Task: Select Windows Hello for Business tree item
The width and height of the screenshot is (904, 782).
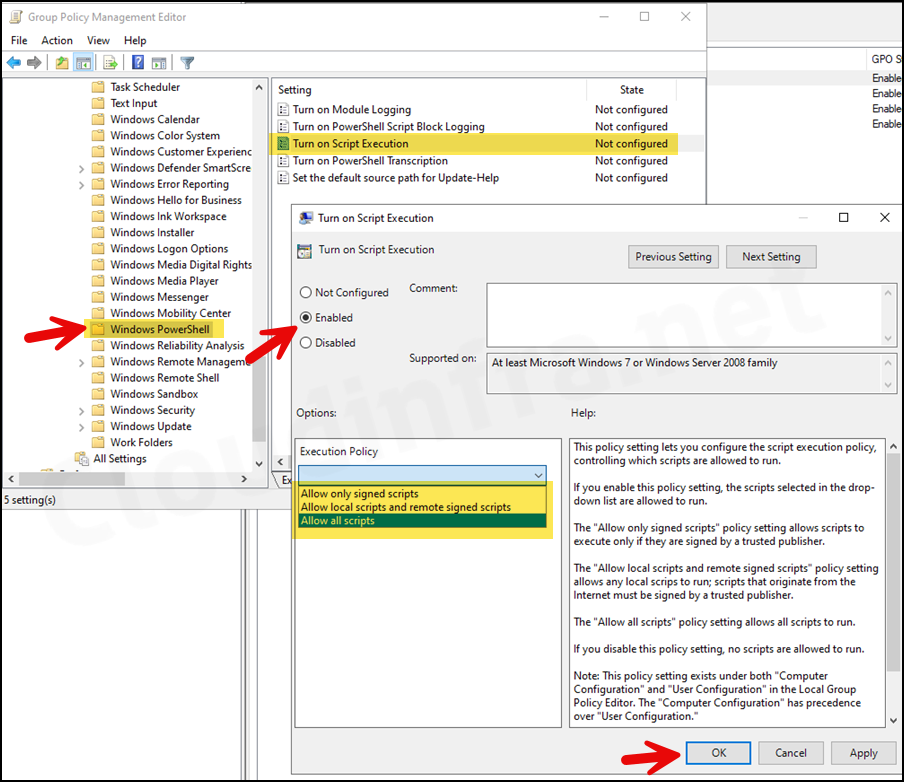Action: tap(176, 200)
